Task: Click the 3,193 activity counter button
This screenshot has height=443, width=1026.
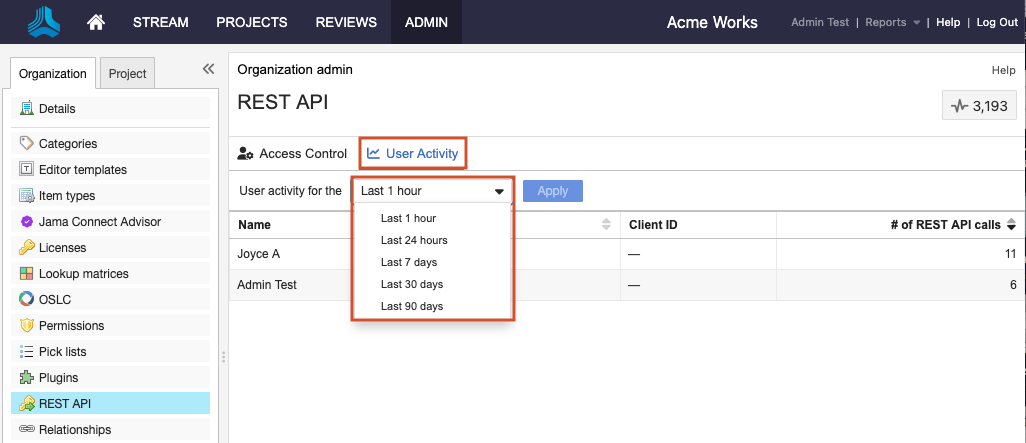Action: [x=979, y=105]
